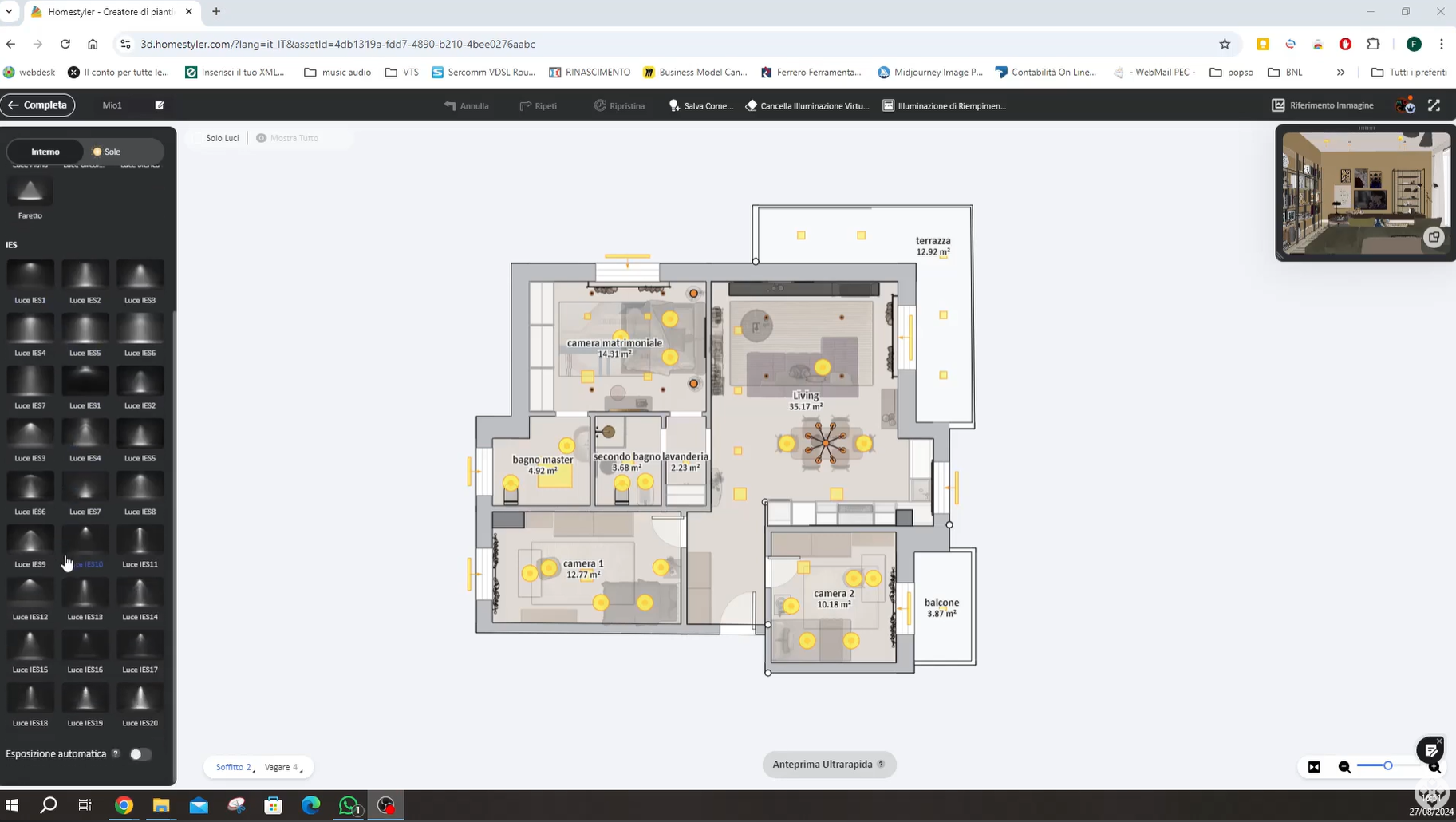The width and height of the screenshot is (1456, 822).
Task: Toggle Esposizione automatica switch
Action: pos(140,754)
